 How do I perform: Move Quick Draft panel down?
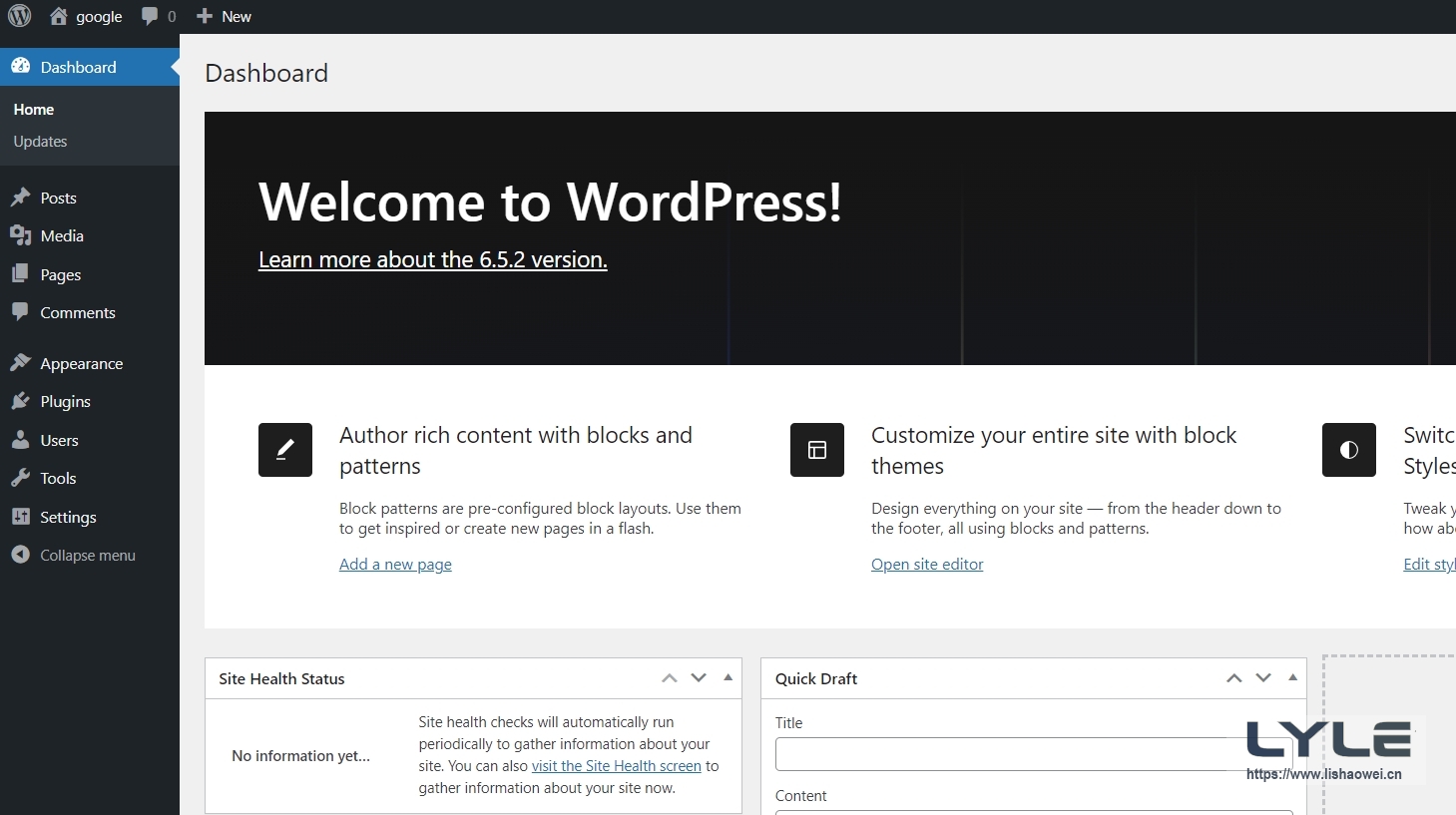click(1263, 678)
